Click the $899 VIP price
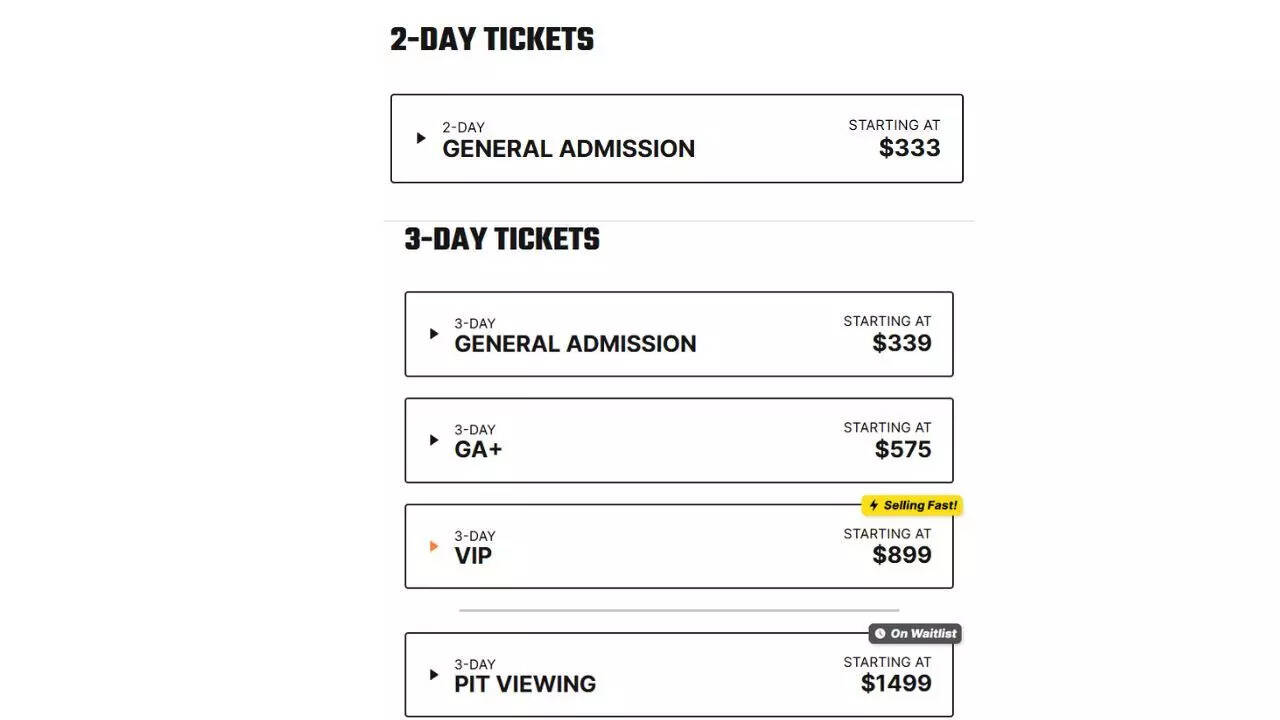Image resolution: width=1280 pixels, height=720 pixels. [901, 555]
